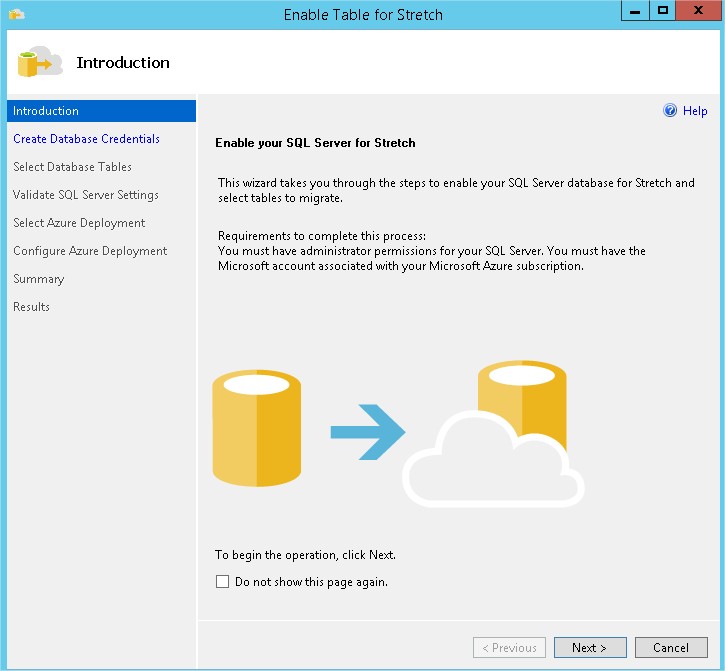
Task: Click the Enable your SQL Server for Stretch heading
Action: click(315, 143)
